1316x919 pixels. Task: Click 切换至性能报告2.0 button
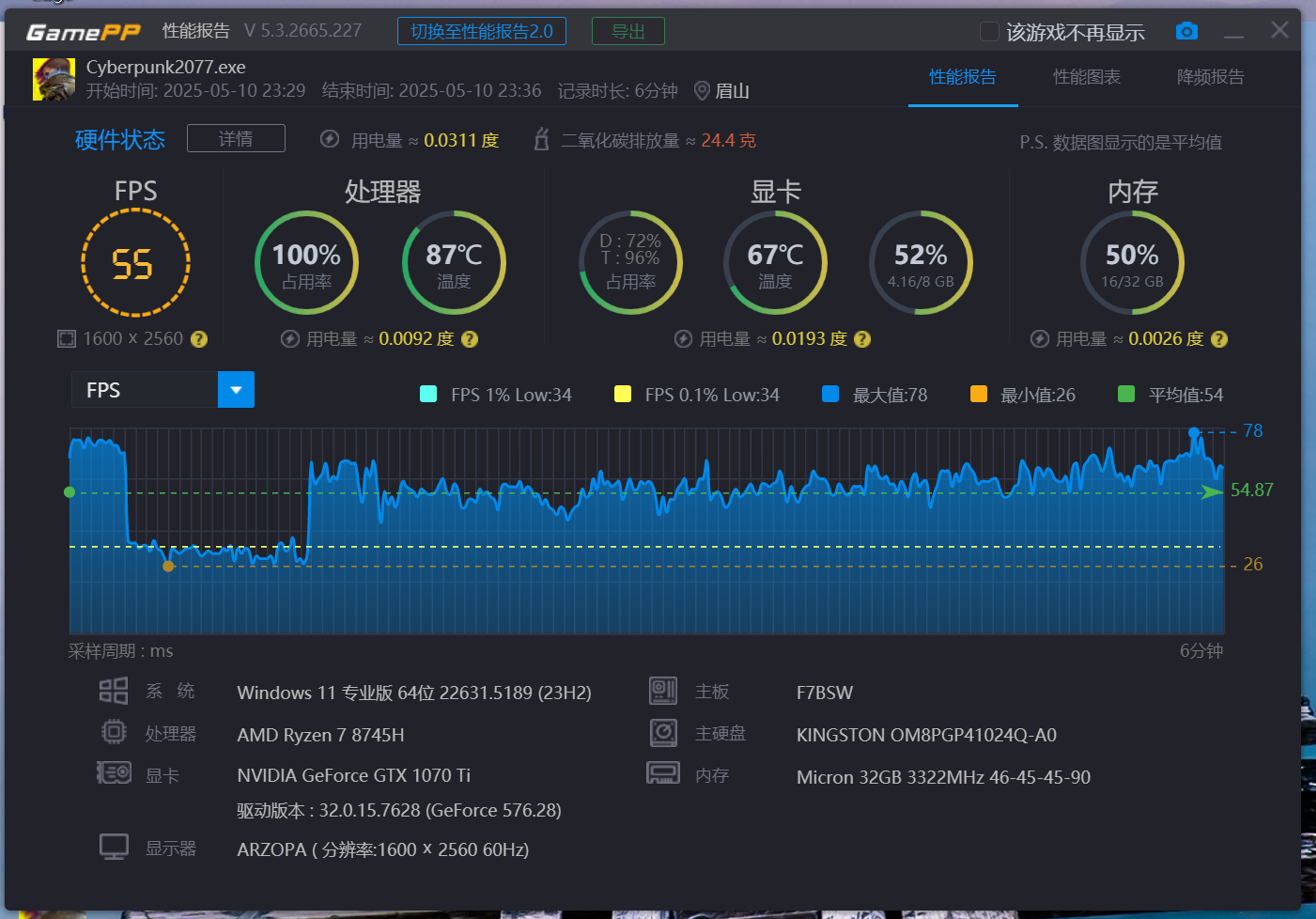(x=482, y=31)
